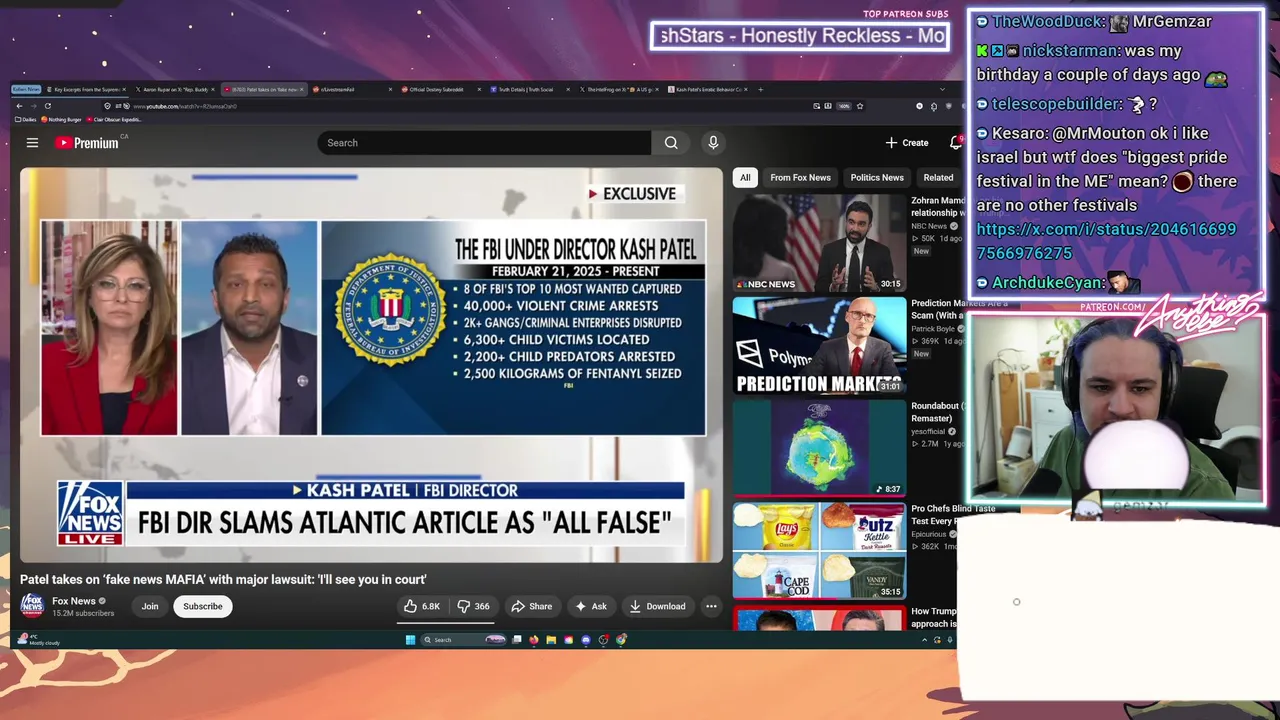
Task: Open Fox News channel name link
Action: click(x=74, y=601)
